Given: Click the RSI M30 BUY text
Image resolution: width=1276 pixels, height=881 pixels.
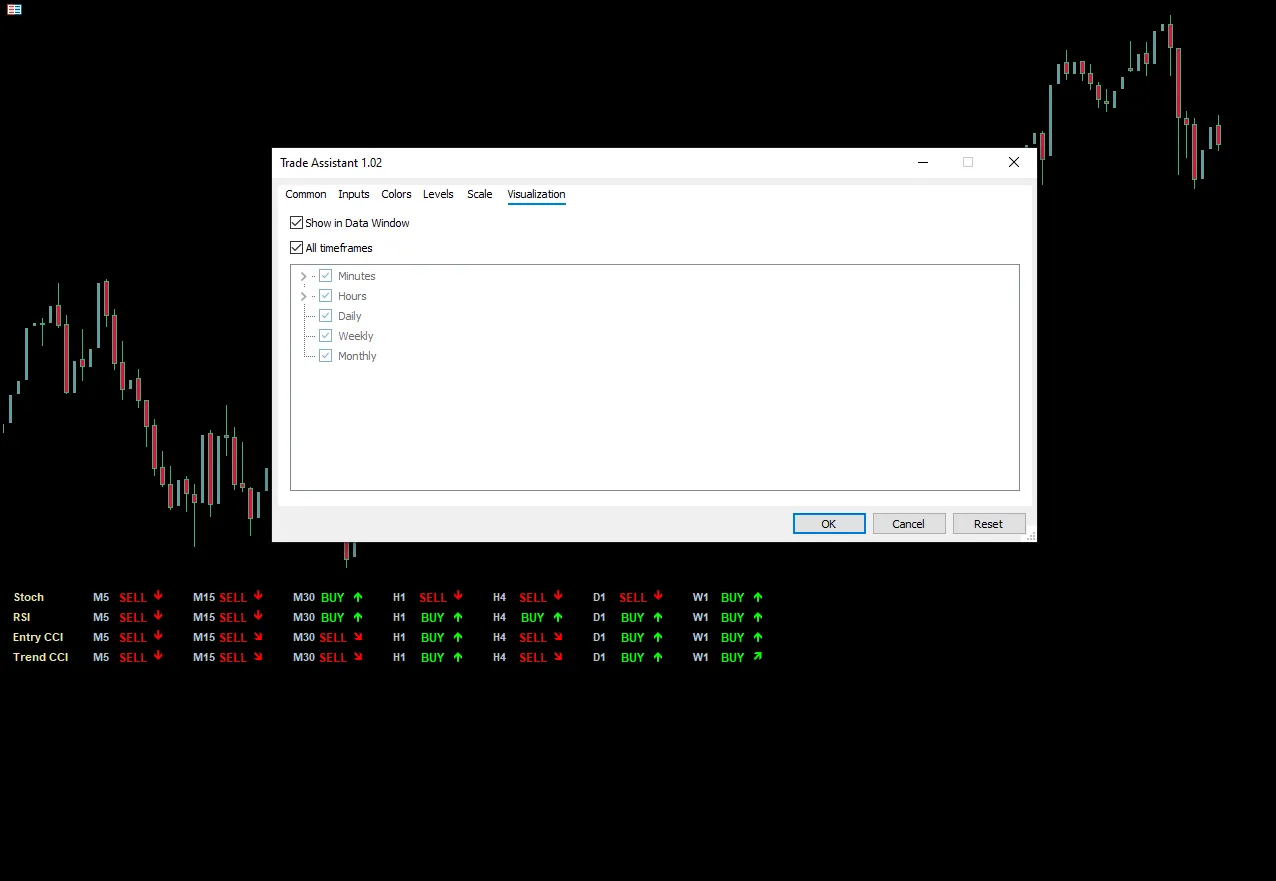Looking at the screenshot, I should pyautogui.click(x=333, y=618).
